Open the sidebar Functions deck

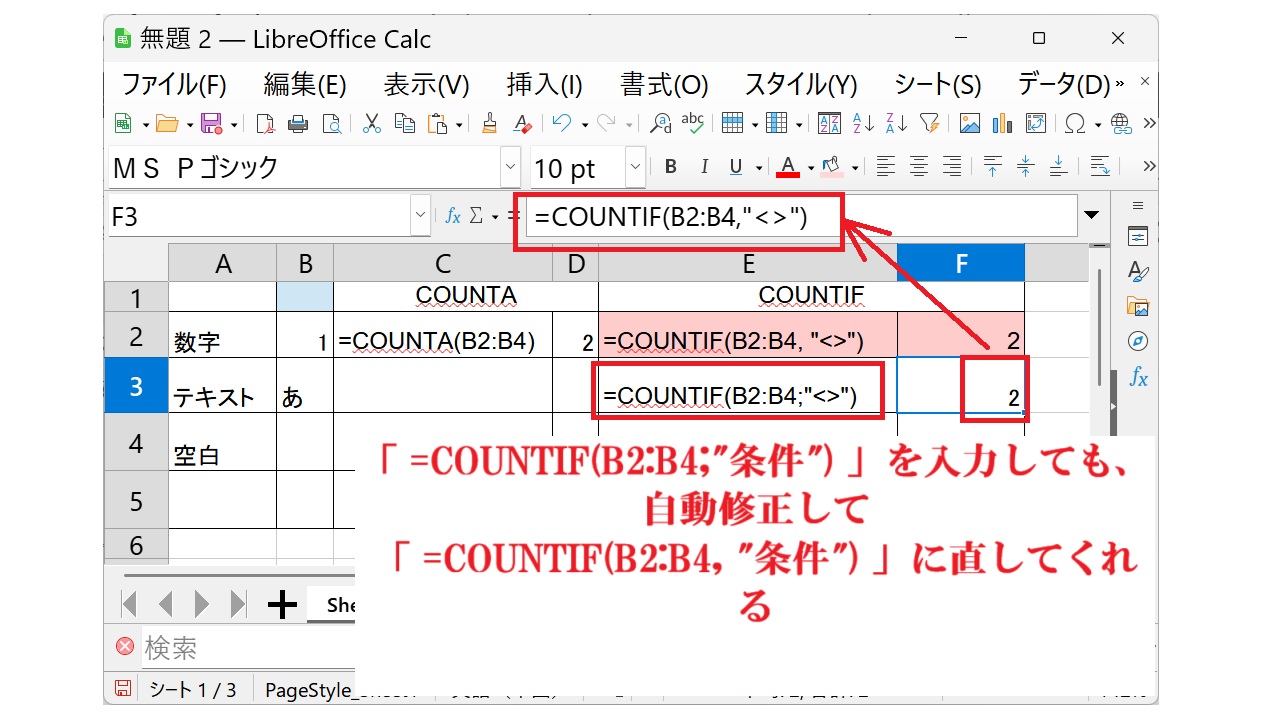pyautogui.click(x=1138, y=377)
